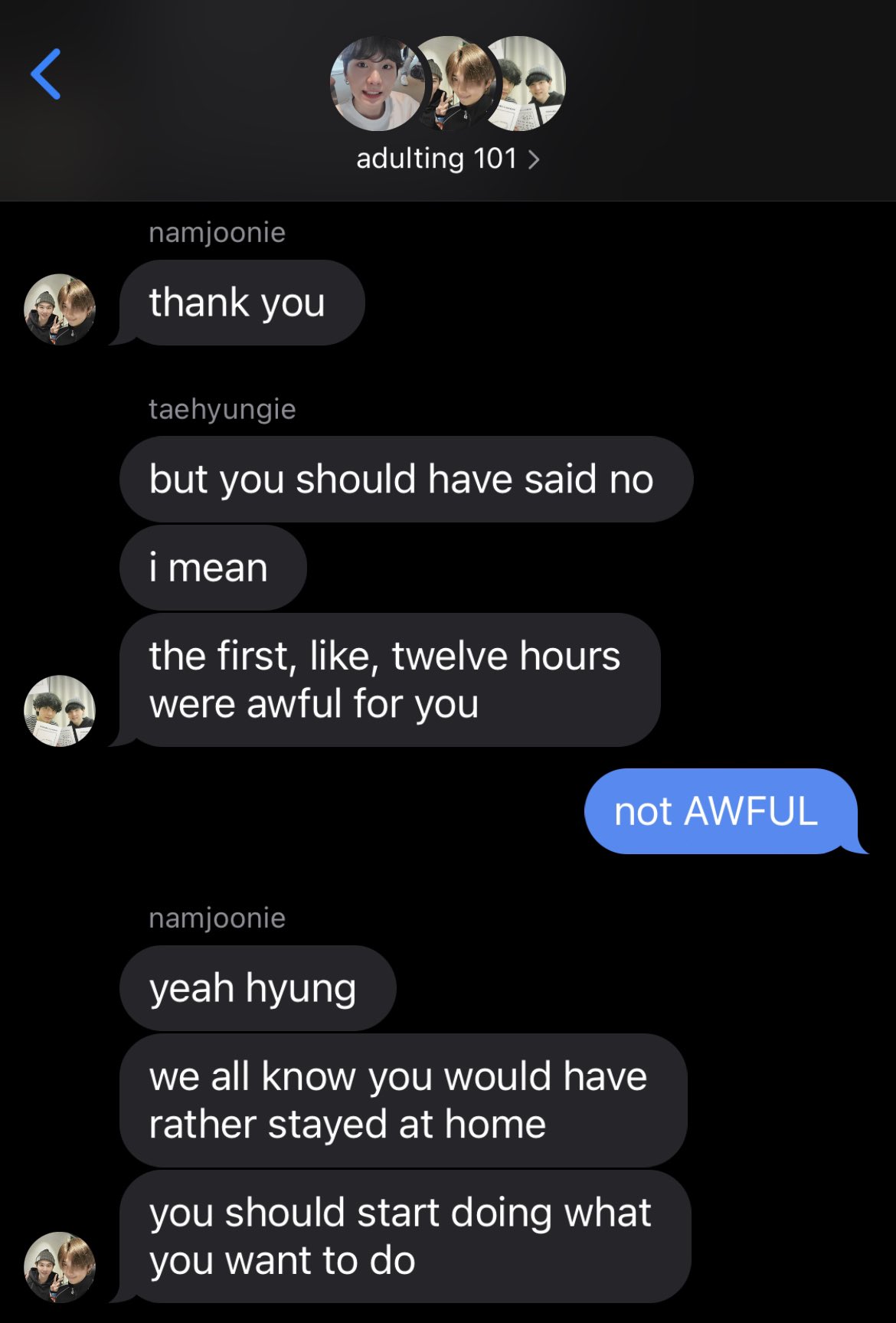The height and width of the screenshot is (1323, 896).
Task: Tap namjoonie sender label above 'yeah hyung'
Action: tap(217, 918)
